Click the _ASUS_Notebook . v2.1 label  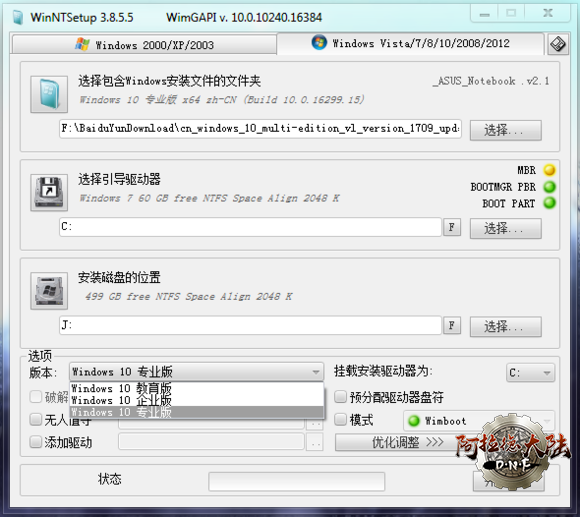coord(491,81)
